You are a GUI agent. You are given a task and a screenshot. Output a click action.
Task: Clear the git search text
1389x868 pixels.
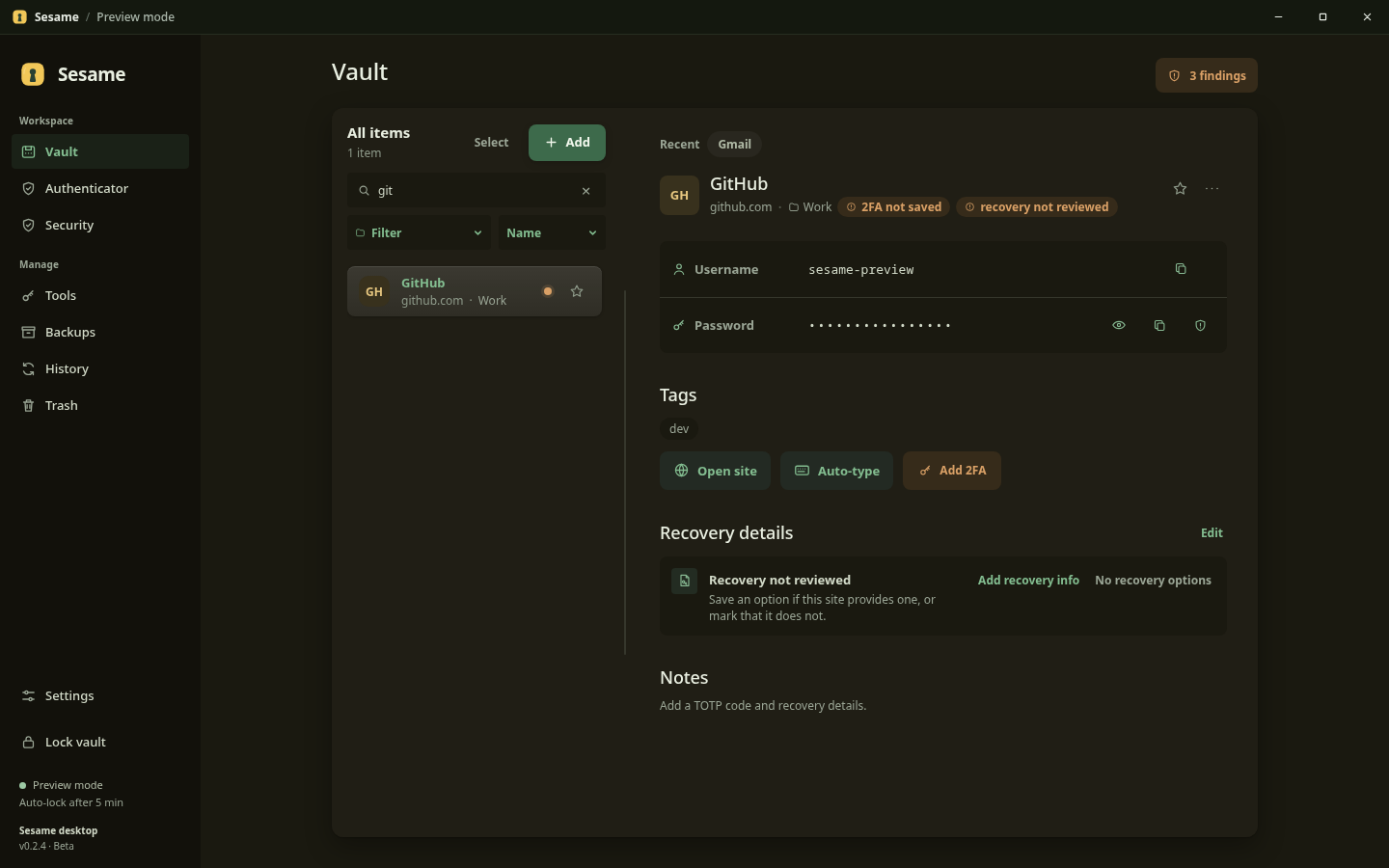click(586, 191)
